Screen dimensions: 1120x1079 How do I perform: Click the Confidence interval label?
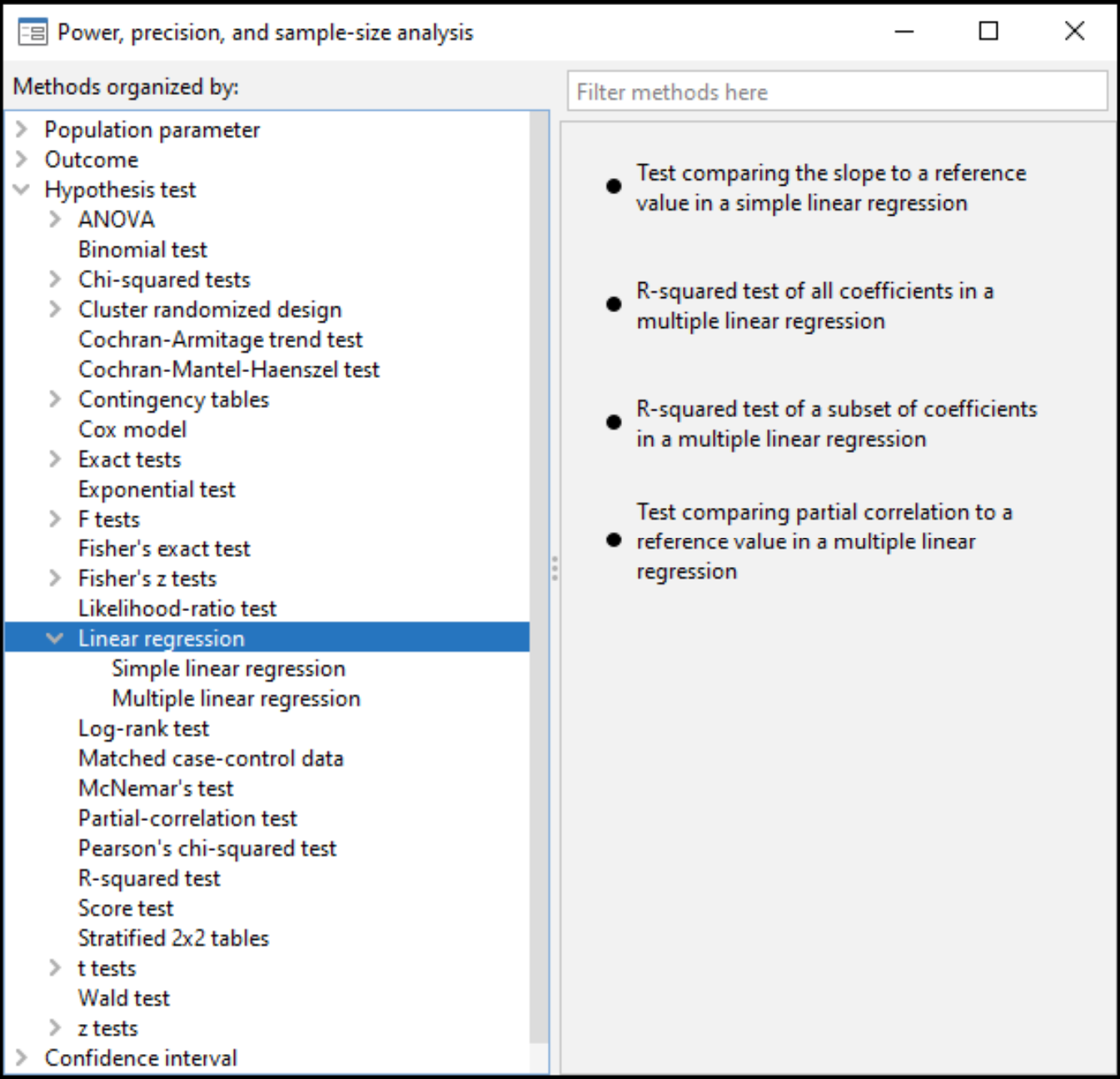click(x=141, y=1057)
